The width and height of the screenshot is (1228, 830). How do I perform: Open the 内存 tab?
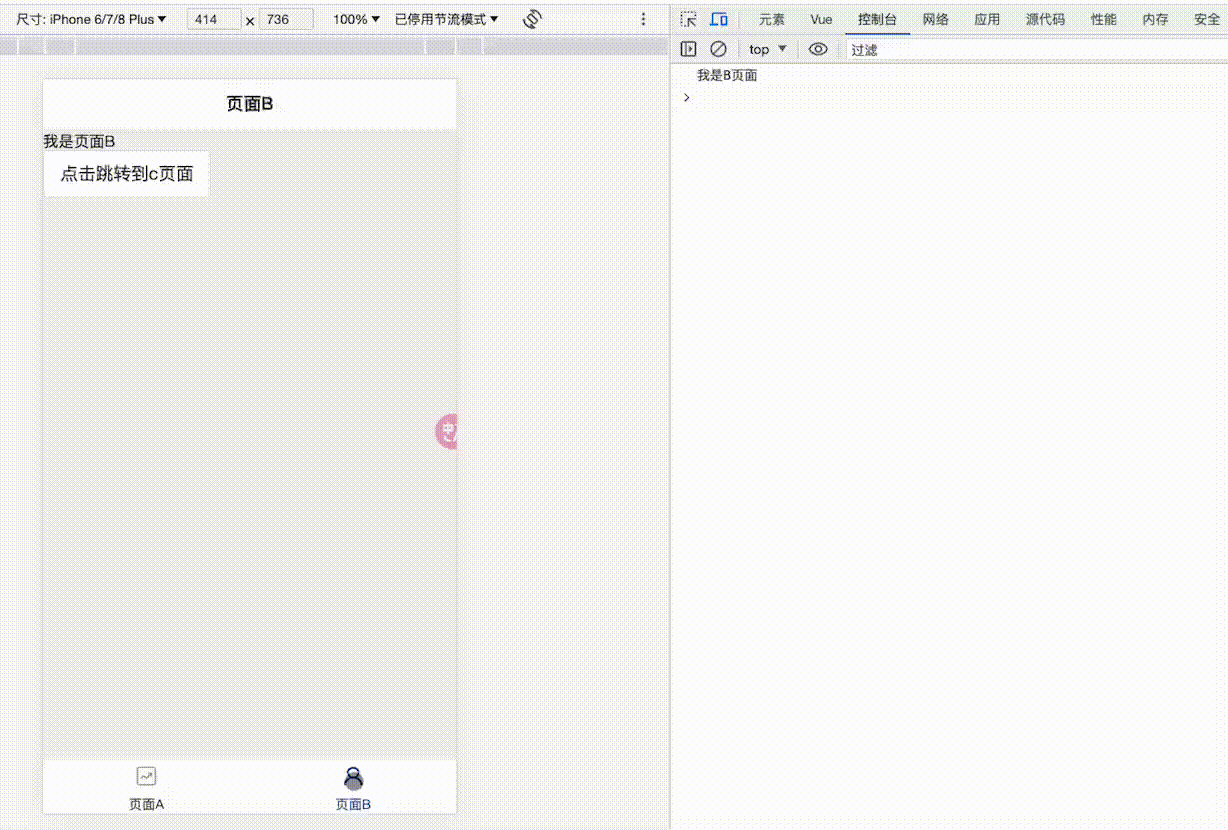click(x=1155, y=19)
